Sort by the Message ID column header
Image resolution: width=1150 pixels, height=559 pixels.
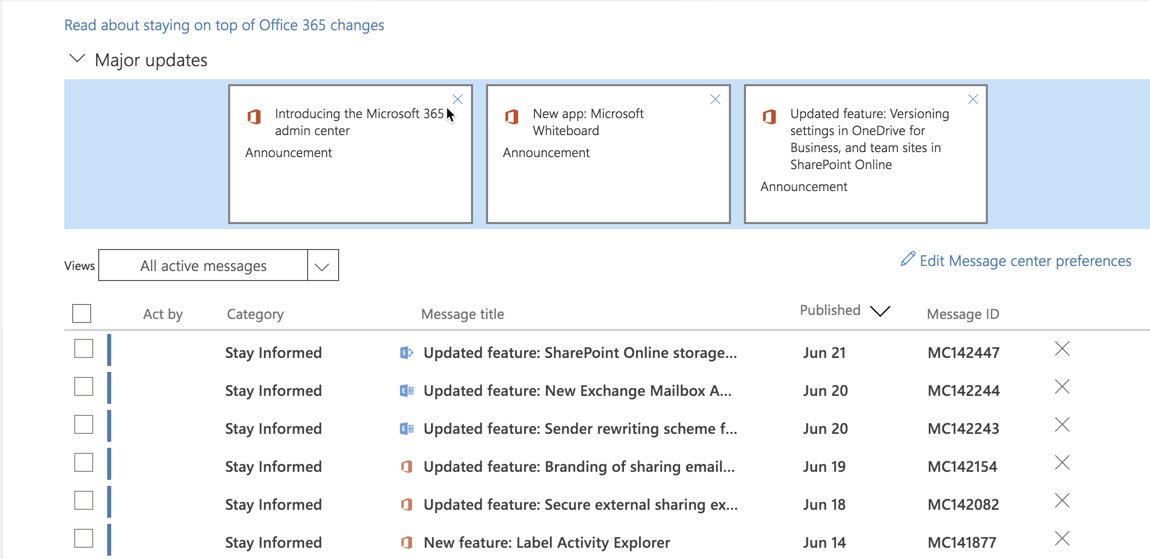pyautogui.click(x=963, y=314)
